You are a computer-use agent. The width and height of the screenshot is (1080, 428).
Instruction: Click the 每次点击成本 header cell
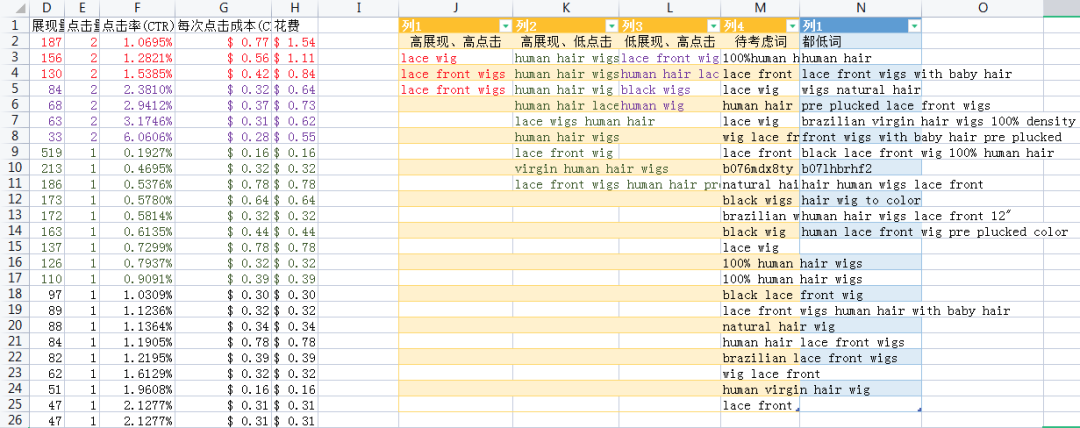tap(224, 26)
